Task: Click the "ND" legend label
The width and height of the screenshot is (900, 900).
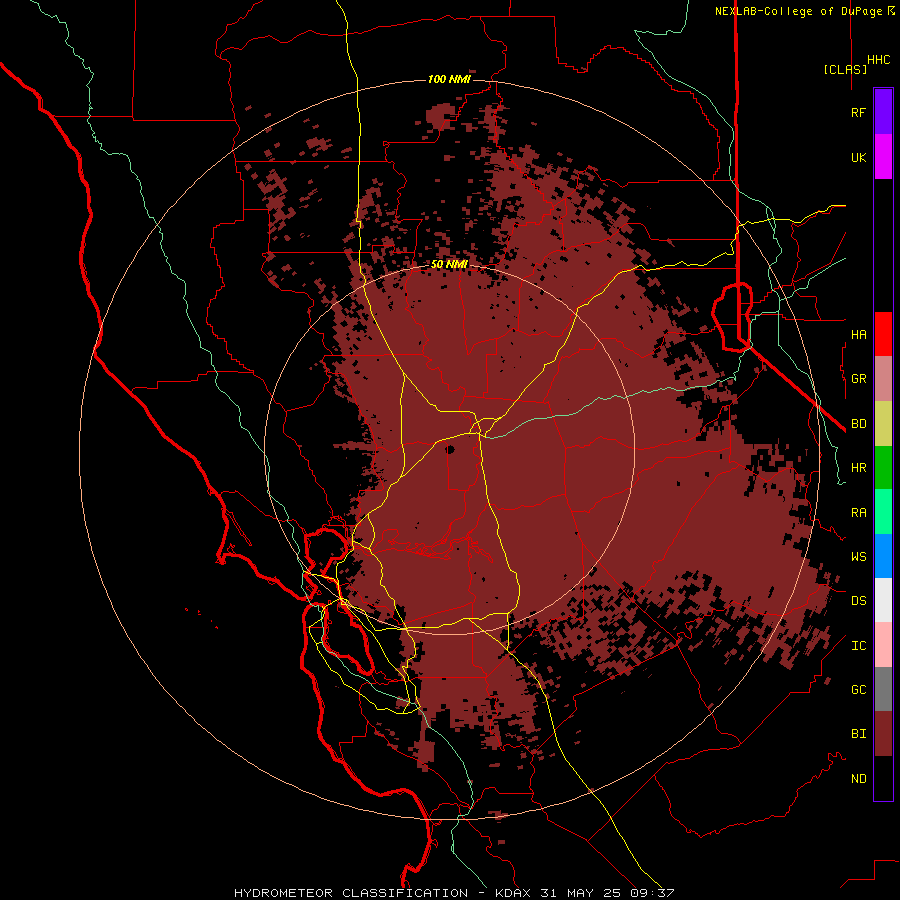Action: point(858,779)
